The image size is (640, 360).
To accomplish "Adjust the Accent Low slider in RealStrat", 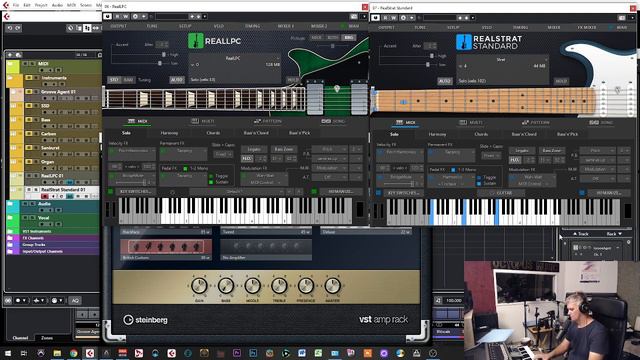I will [427, 65].
